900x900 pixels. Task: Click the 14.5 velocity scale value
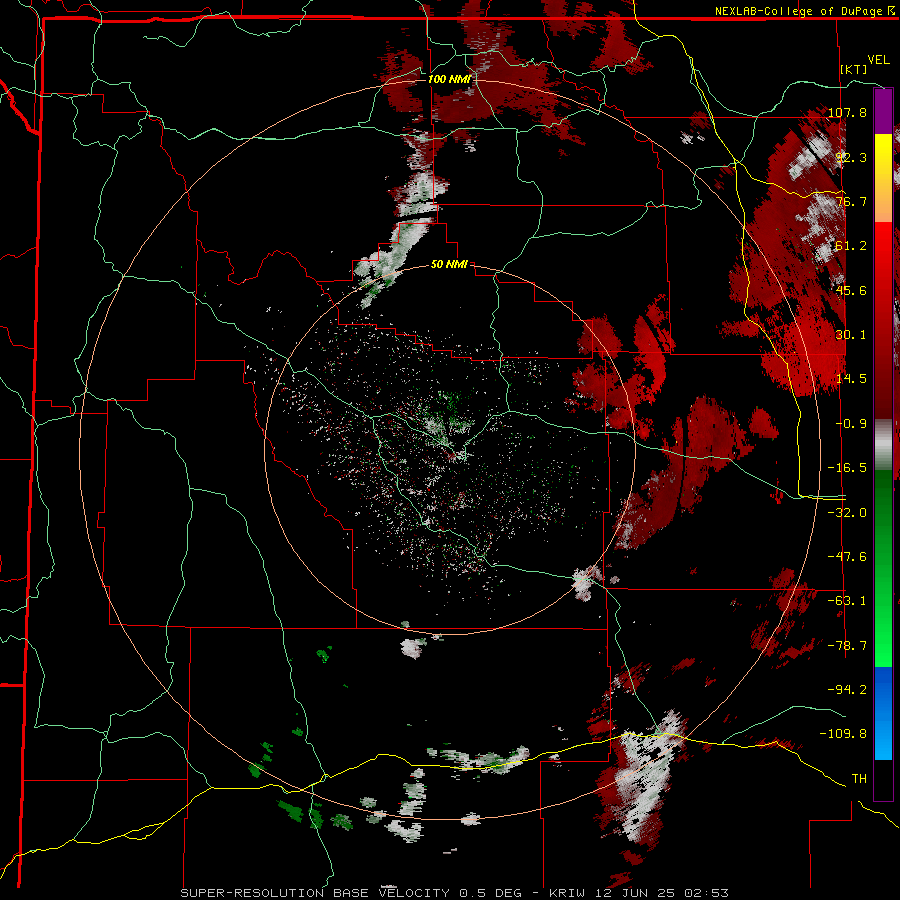click(x=851, y=379)
